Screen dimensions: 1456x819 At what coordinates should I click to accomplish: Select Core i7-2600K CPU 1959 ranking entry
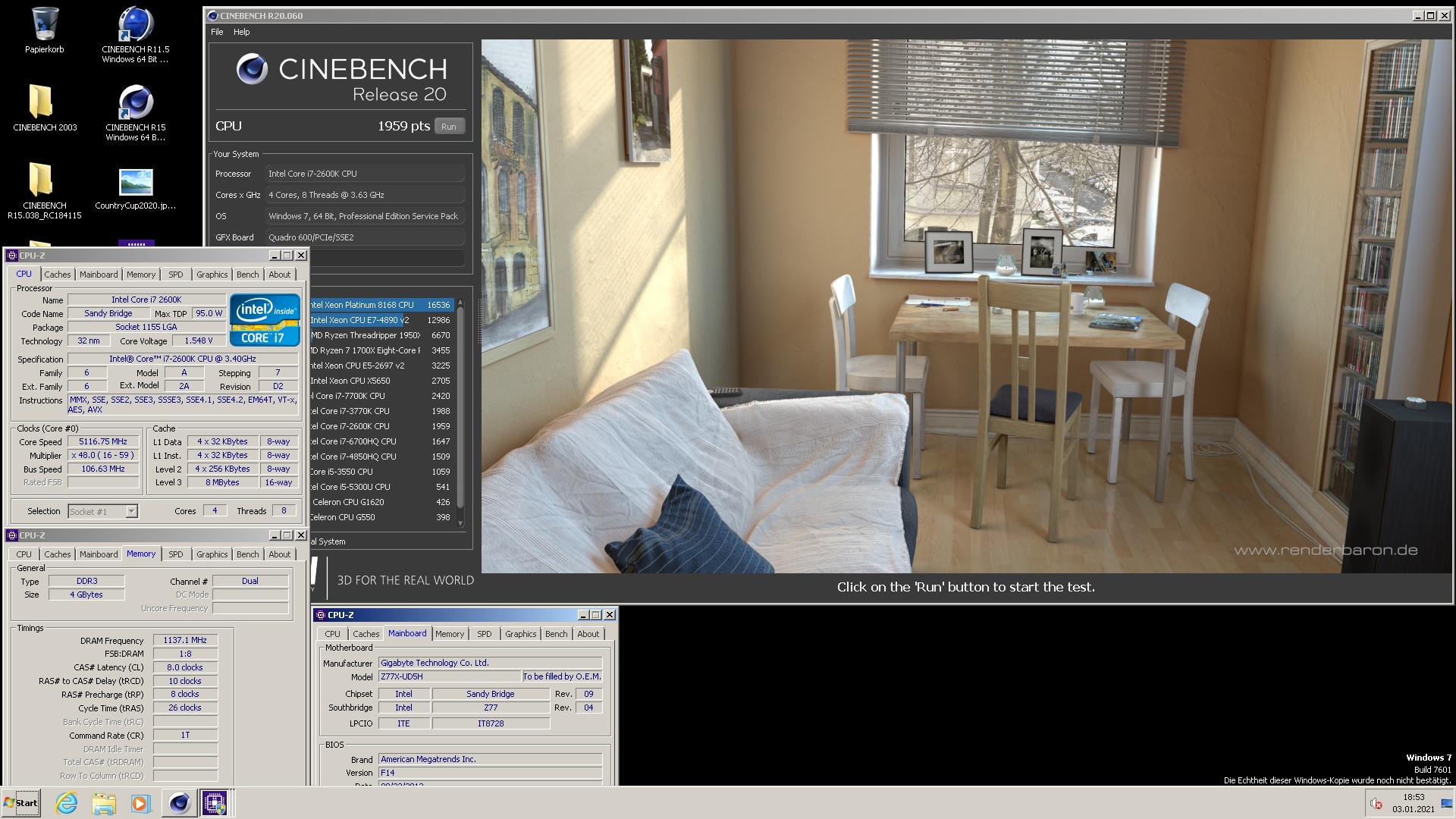(x=381, y=426)
